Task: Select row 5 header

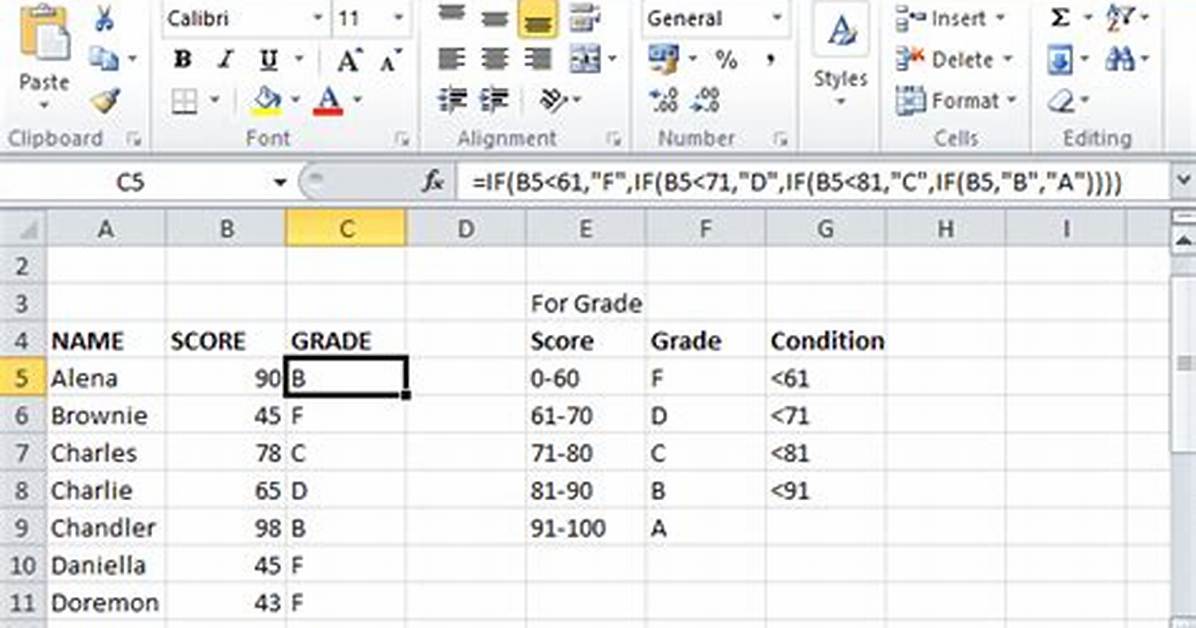Action: click(21, 378)
